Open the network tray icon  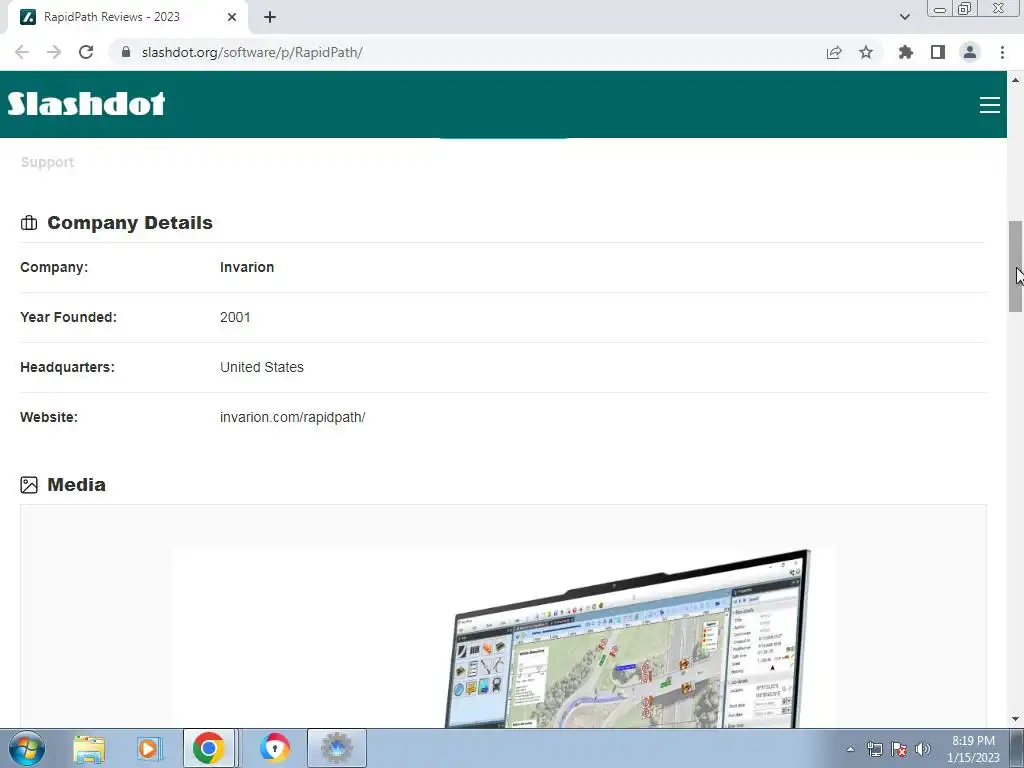click(x=874, y=749)
